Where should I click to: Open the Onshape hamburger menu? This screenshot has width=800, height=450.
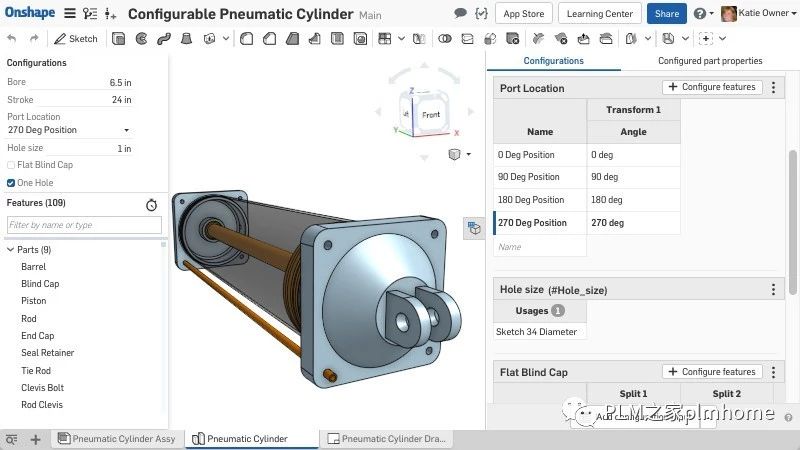click(x=70, y=13)
